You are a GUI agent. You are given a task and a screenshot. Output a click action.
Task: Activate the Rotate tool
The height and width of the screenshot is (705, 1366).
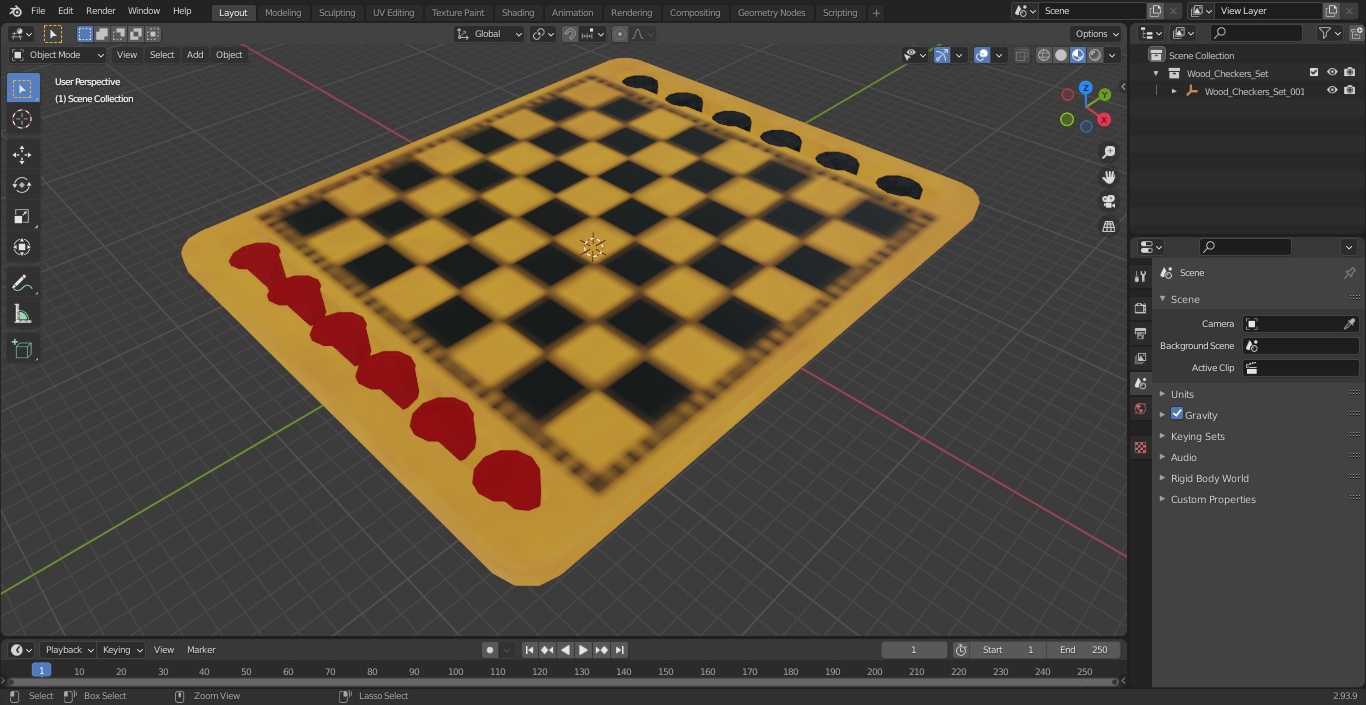tap(22, 186)
